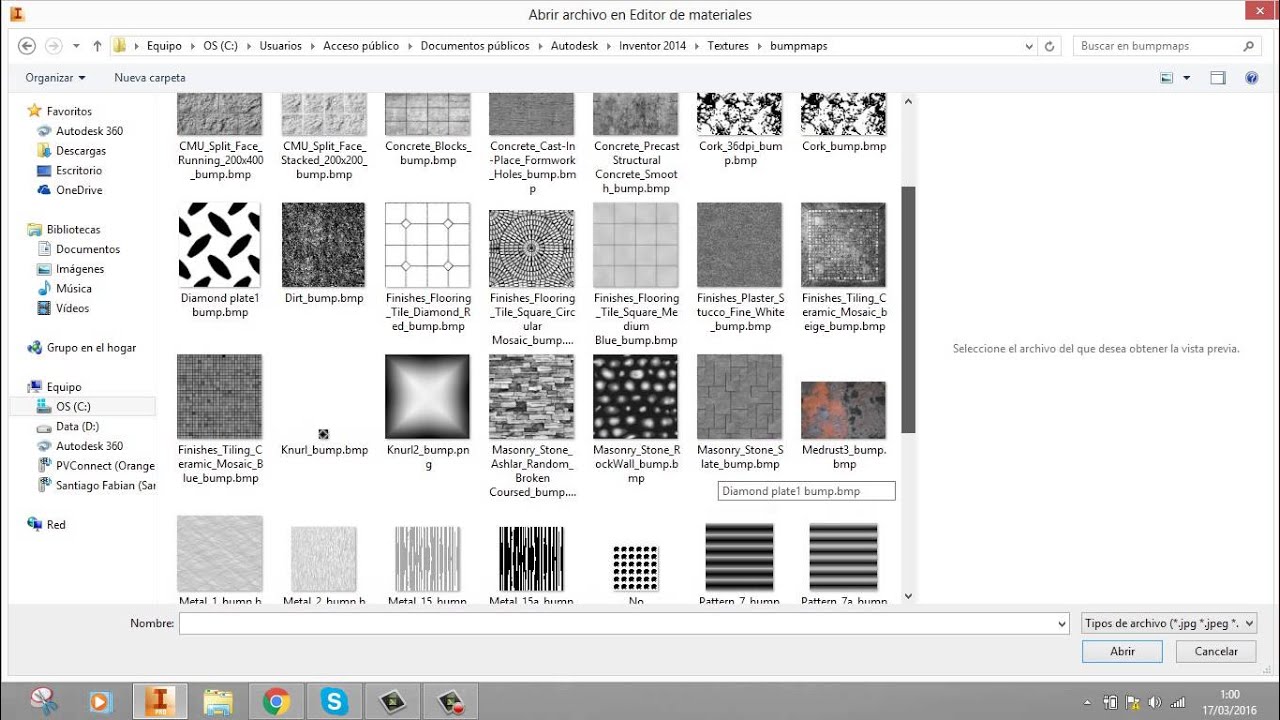Open Google Chrome from the taskbar
1280x720 pixels.
(277, 701)
